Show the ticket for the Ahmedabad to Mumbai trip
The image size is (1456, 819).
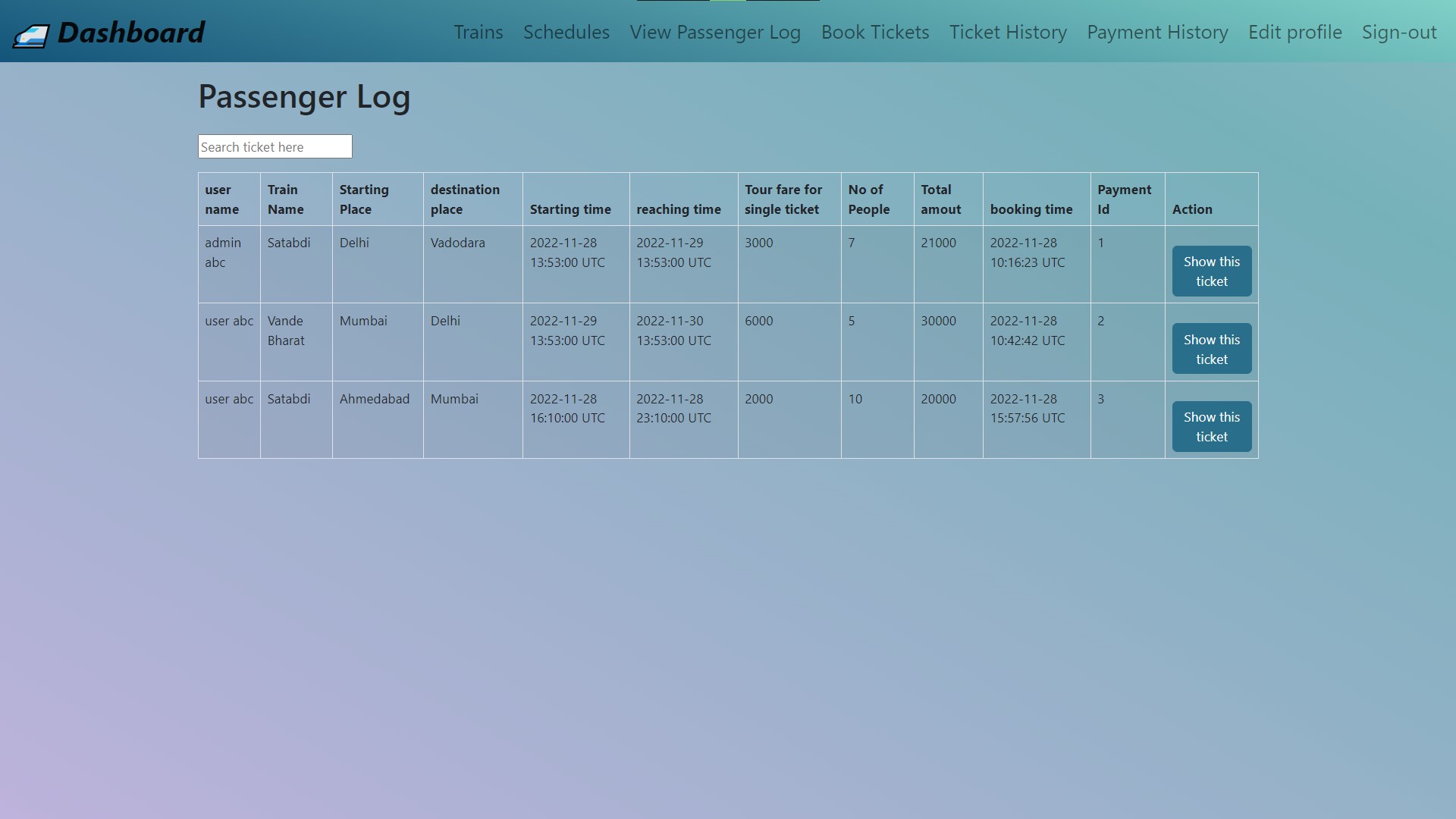(1211, 426)
